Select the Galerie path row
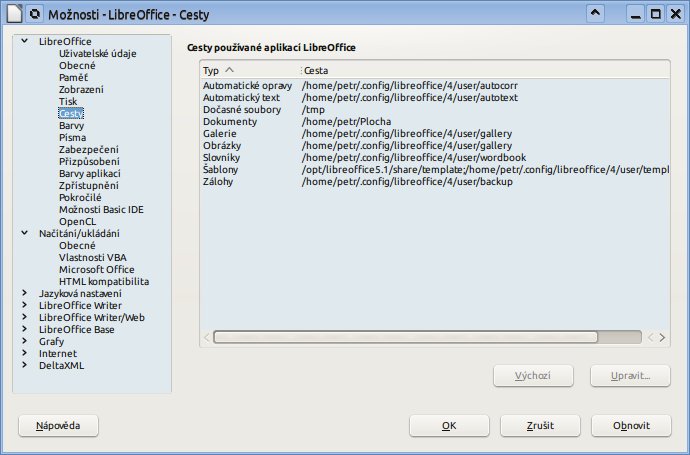Screen dimensions: 690x455 (435, 133)
